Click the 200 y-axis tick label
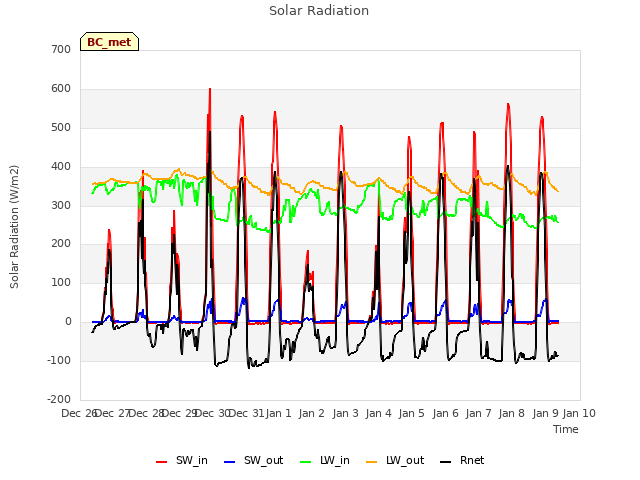 pos(61,244)
